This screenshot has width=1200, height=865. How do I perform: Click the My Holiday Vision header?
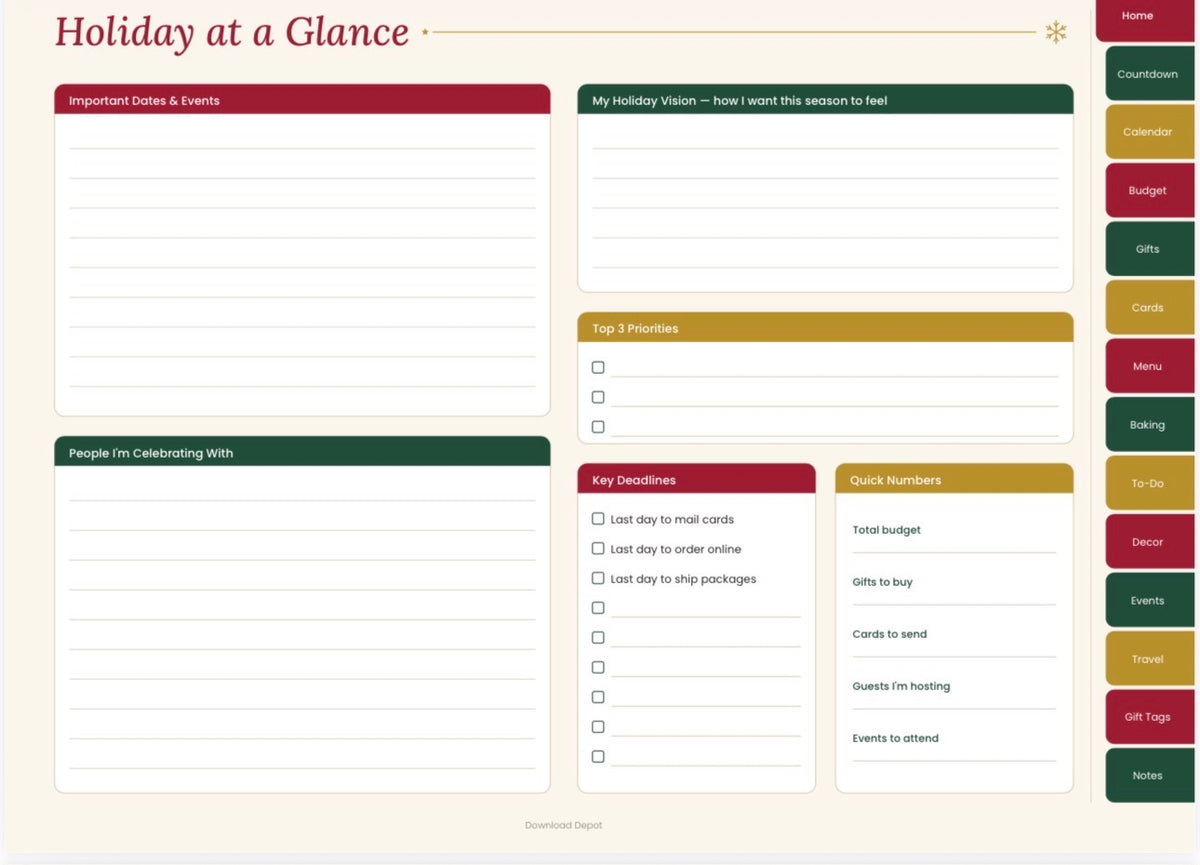click(825, 100)
